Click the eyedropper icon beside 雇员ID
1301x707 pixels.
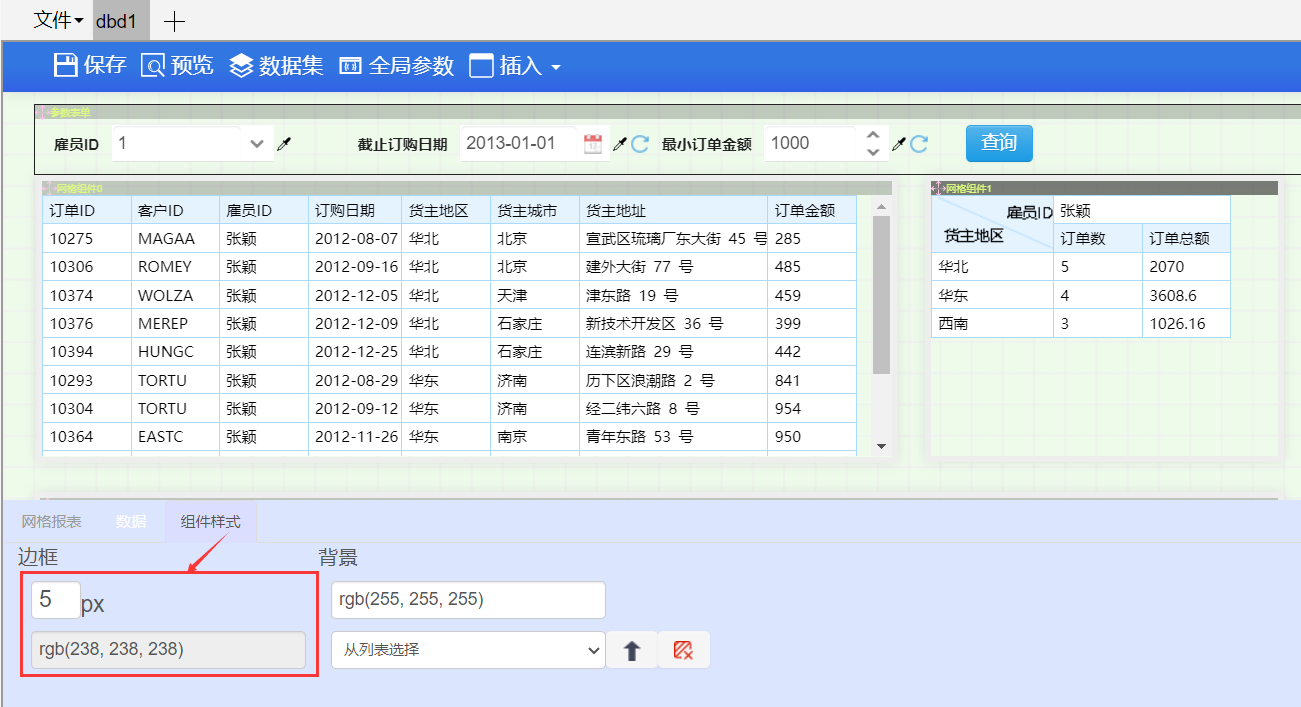pos(284,144)
